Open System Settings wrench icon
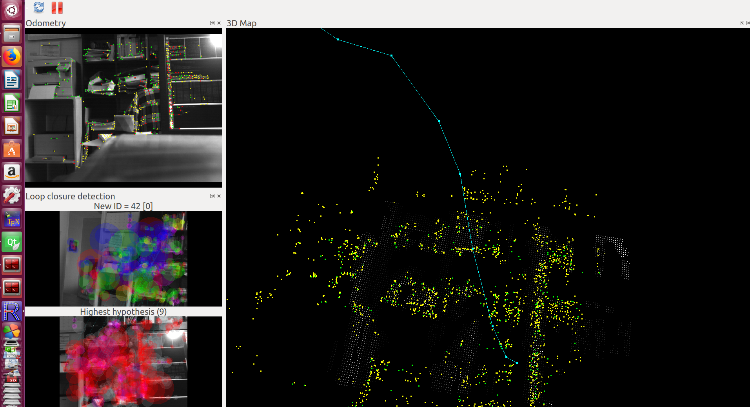 point(12,195)
